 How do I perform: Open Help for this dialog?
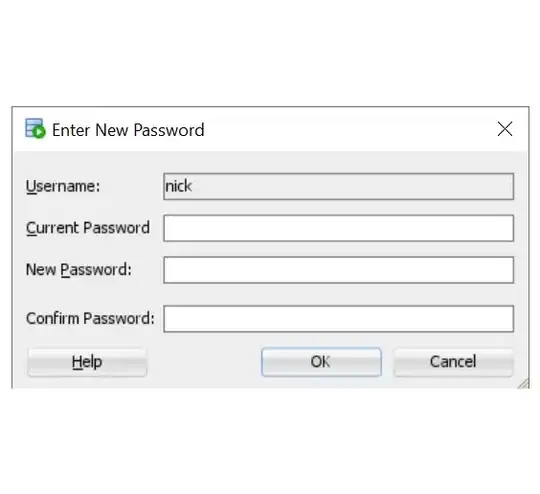pyautogui.click(x=87, y=362)
